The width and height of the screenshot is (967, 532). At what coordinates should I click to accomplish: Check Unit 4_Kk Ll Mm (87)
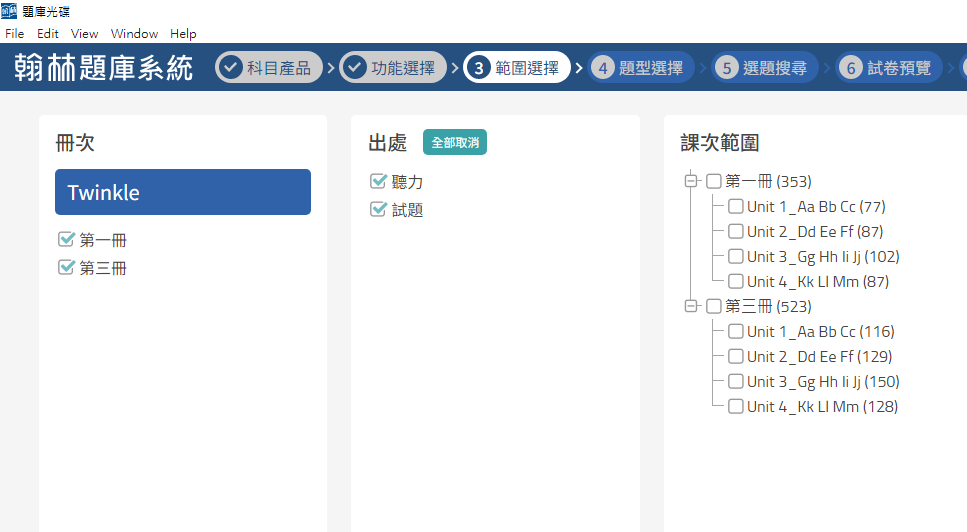[x=736, y=282]
